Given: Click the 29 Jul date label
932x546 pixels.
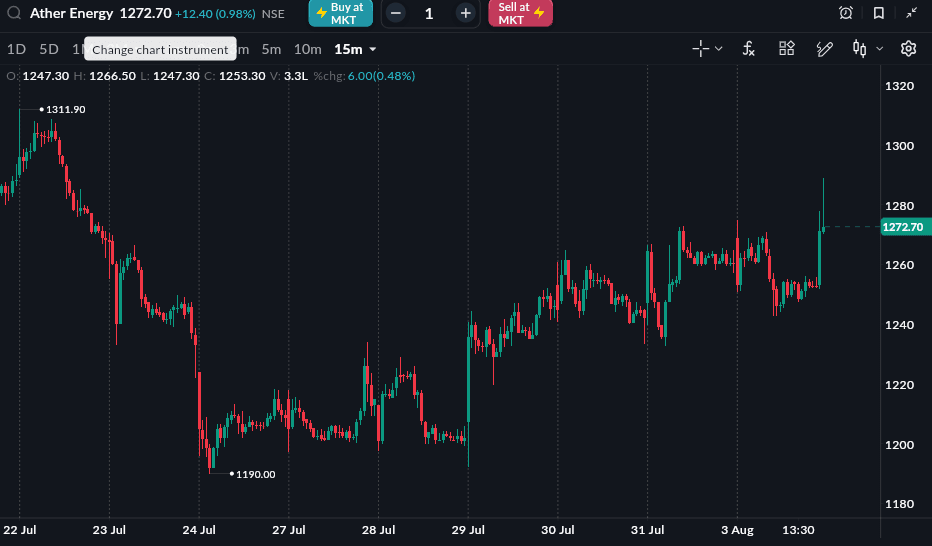Looking at the screenshot, I should pyautogui.click(x=468, y=530).
